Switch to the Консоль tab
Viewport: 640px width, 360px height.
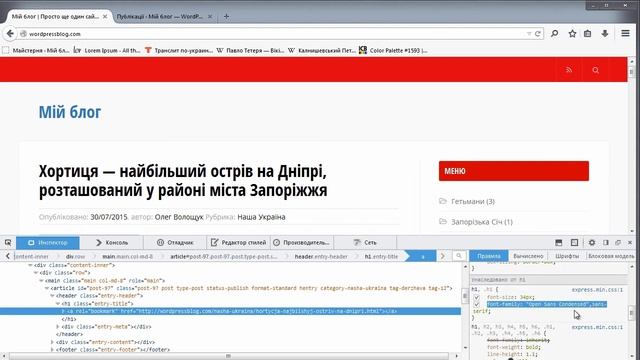pos(112,242)
